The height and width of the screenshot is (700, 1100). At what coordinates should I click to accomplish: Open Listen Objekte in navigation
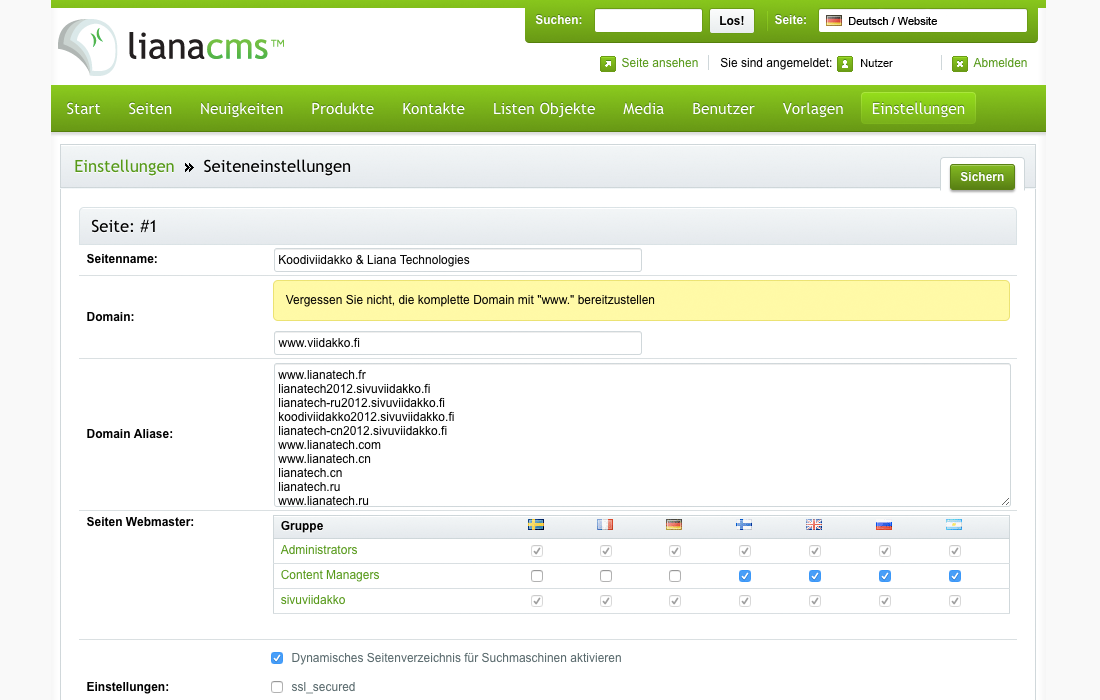(x=544, y=109)
